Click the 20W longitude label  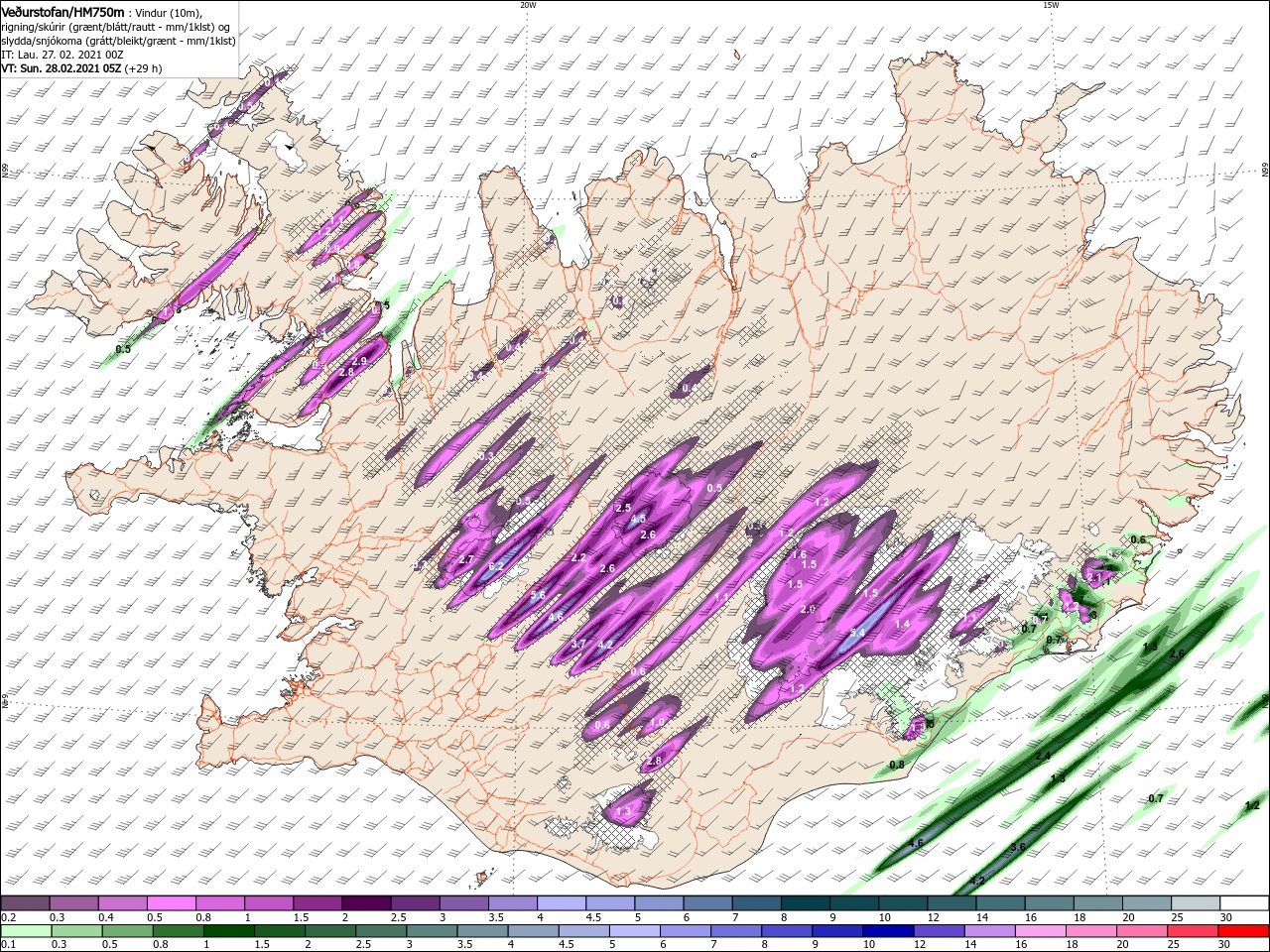click(528, 5)
